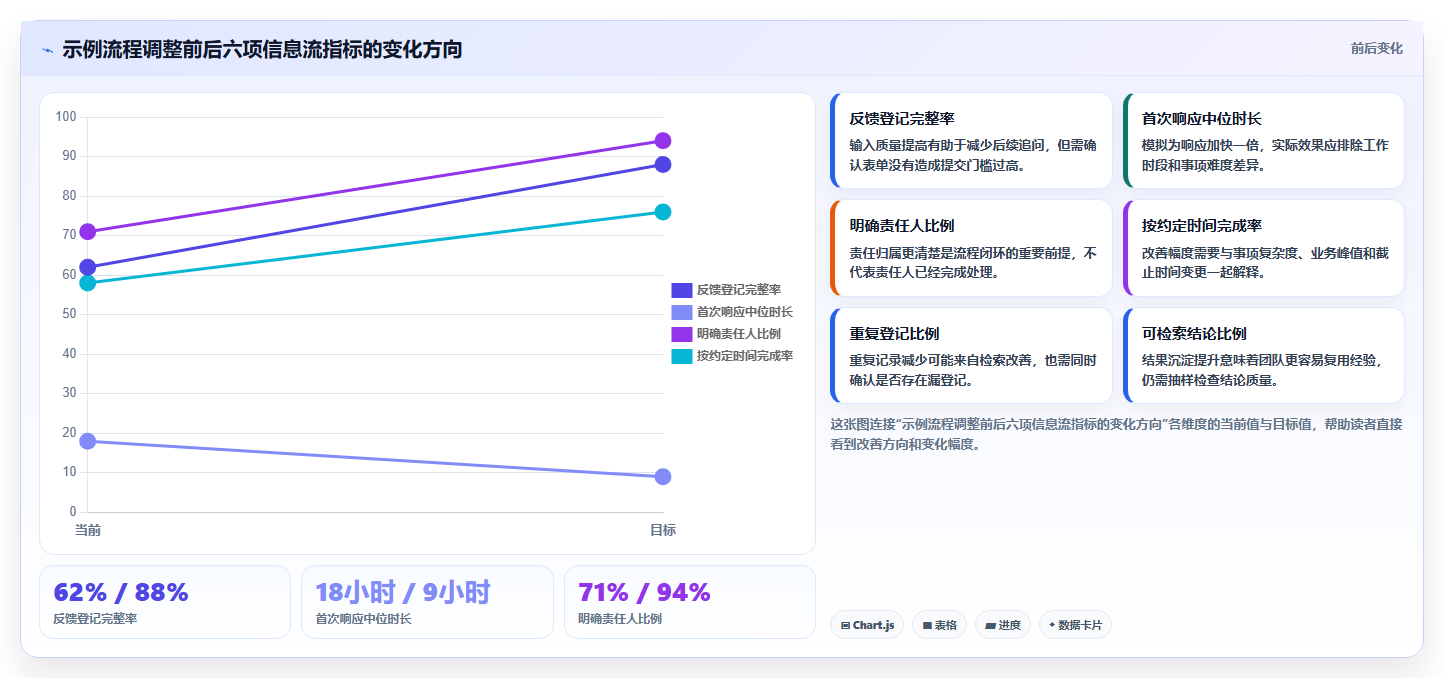This screenshot has width=1444, height=678.
Task: Select the 数据卡片 tag chip
Action: point(1075,625)
